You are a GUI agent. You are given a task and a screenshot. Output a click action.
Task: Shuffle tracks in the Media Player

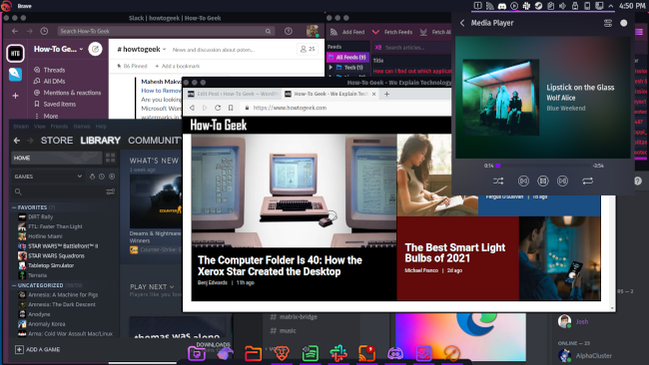498,181
